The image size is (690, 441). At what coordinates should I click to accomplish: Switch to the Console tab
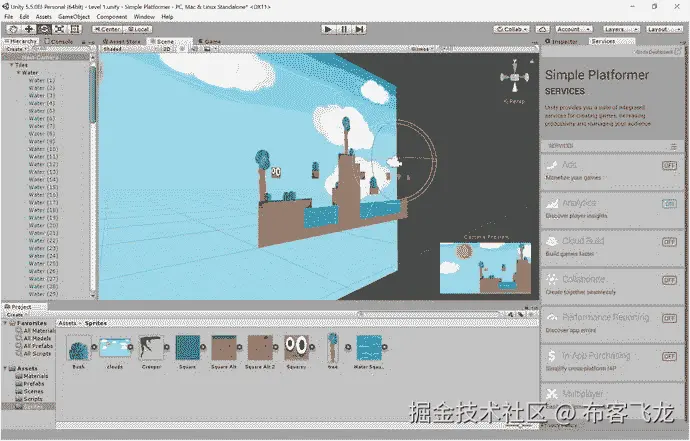pos(59,41)
